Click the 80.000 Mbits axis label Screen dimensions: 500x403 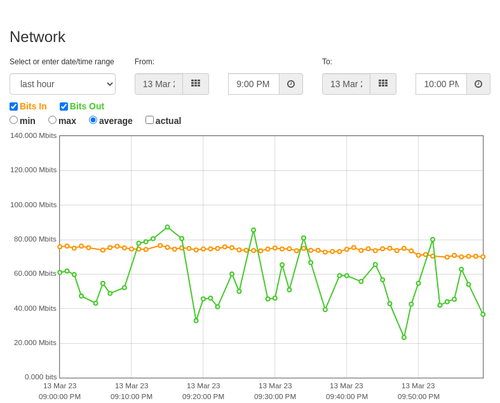(35, 239)
